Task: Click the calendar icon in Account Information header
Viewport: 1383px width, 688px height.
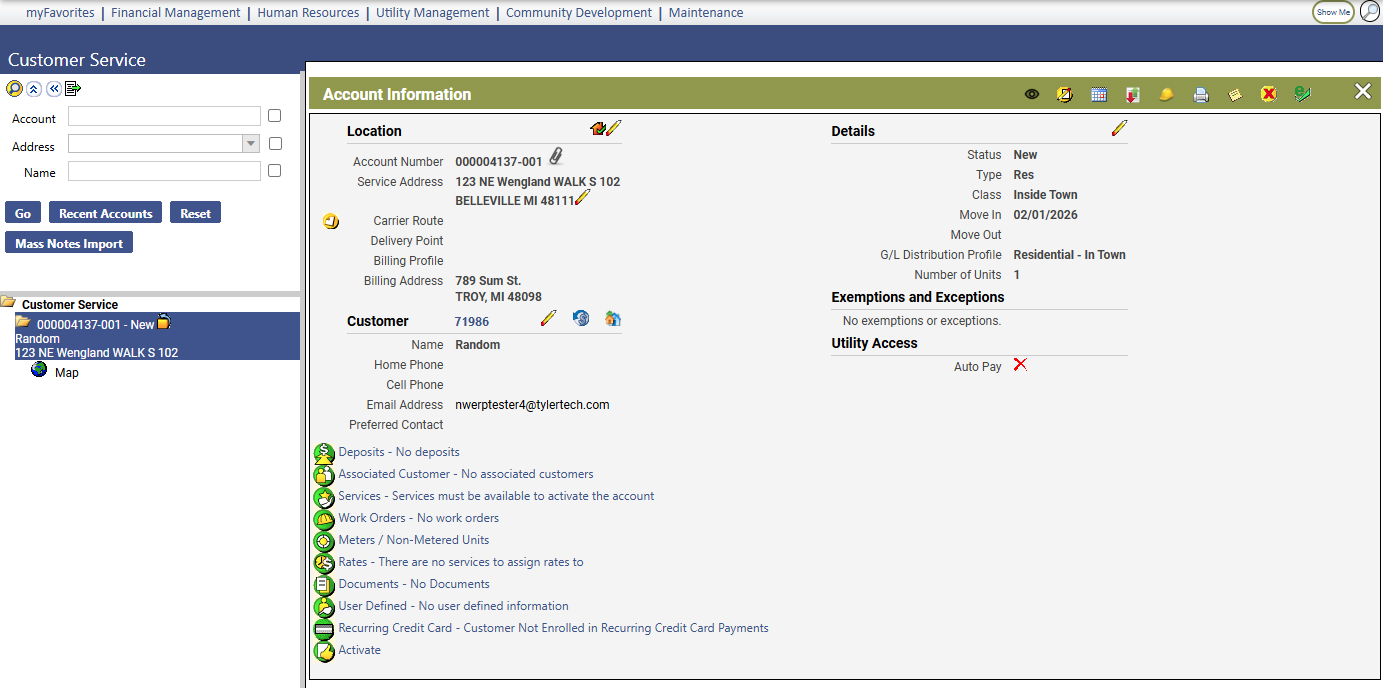Action: [1099, 95]
